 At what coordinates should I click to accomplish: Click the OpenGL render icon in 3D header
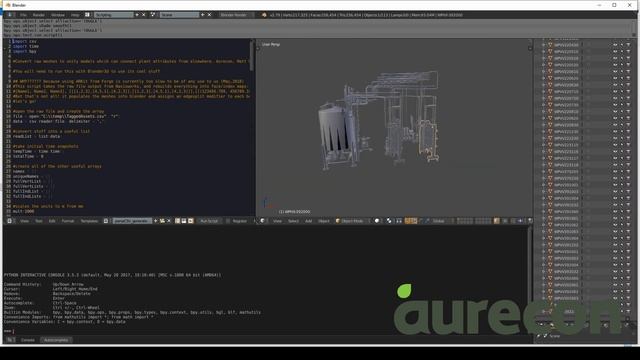(x=530, y=221)
